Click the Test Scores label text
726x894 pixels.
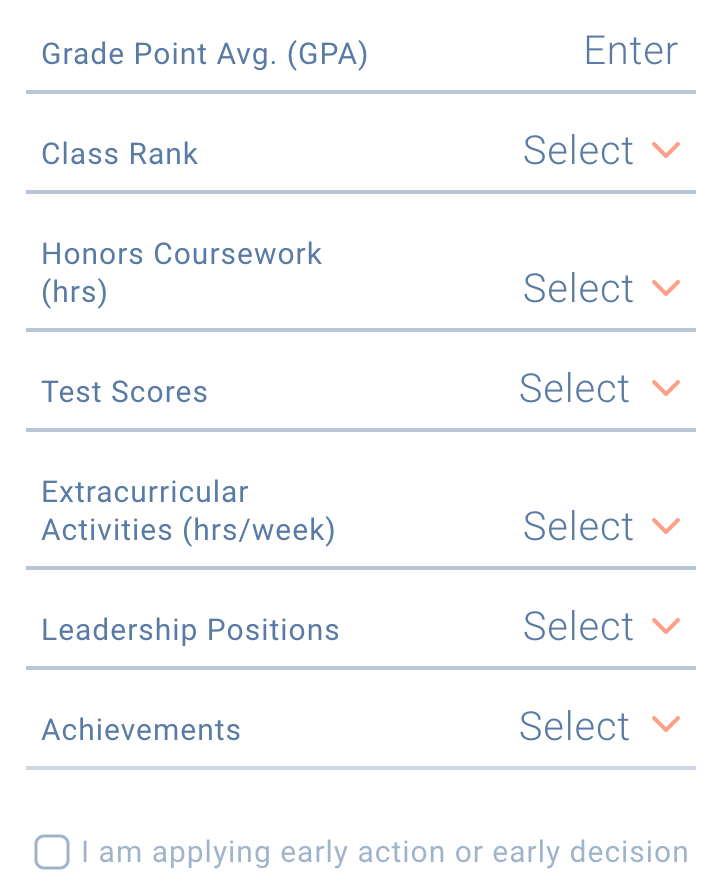coord(124,392)
